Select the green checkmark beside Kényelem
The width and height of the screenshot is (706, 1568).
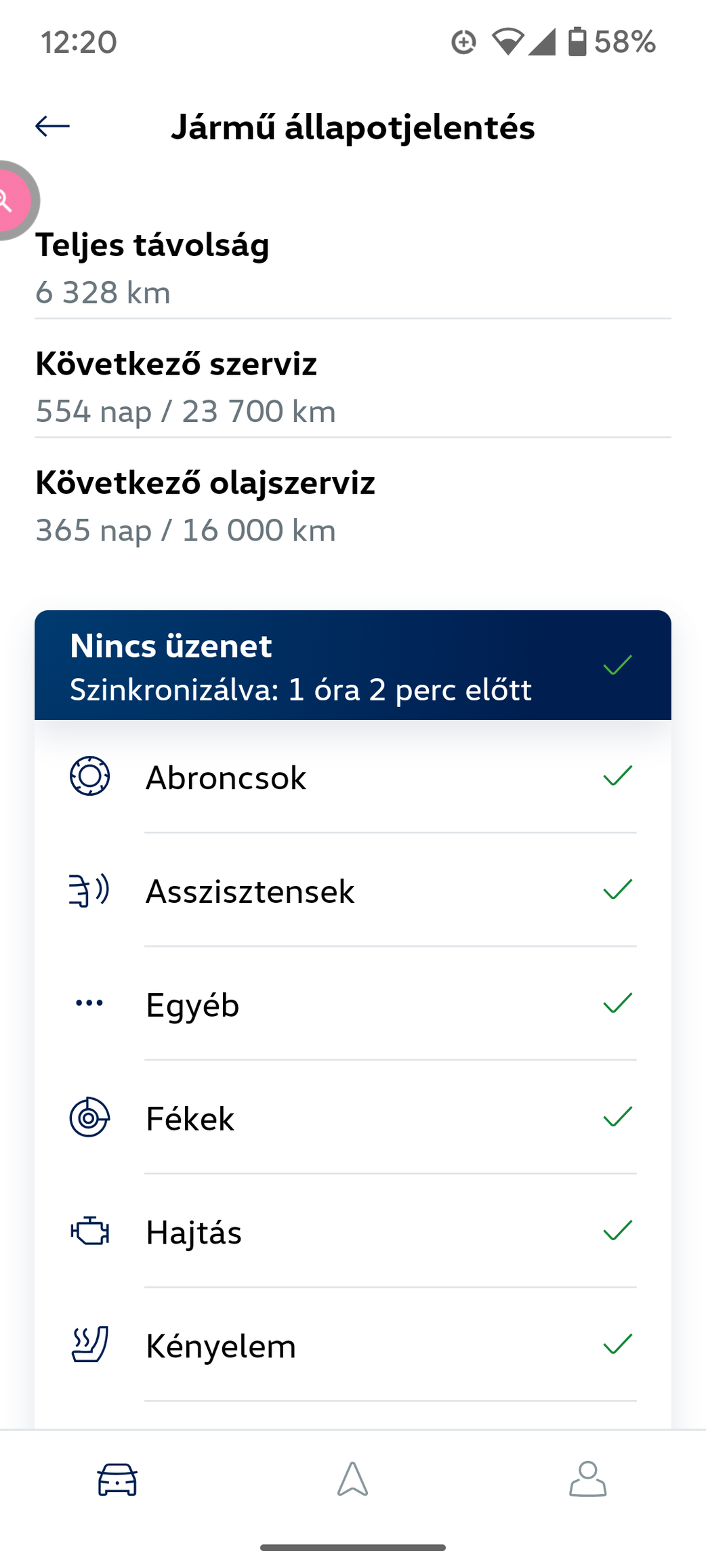[617, 1344]
